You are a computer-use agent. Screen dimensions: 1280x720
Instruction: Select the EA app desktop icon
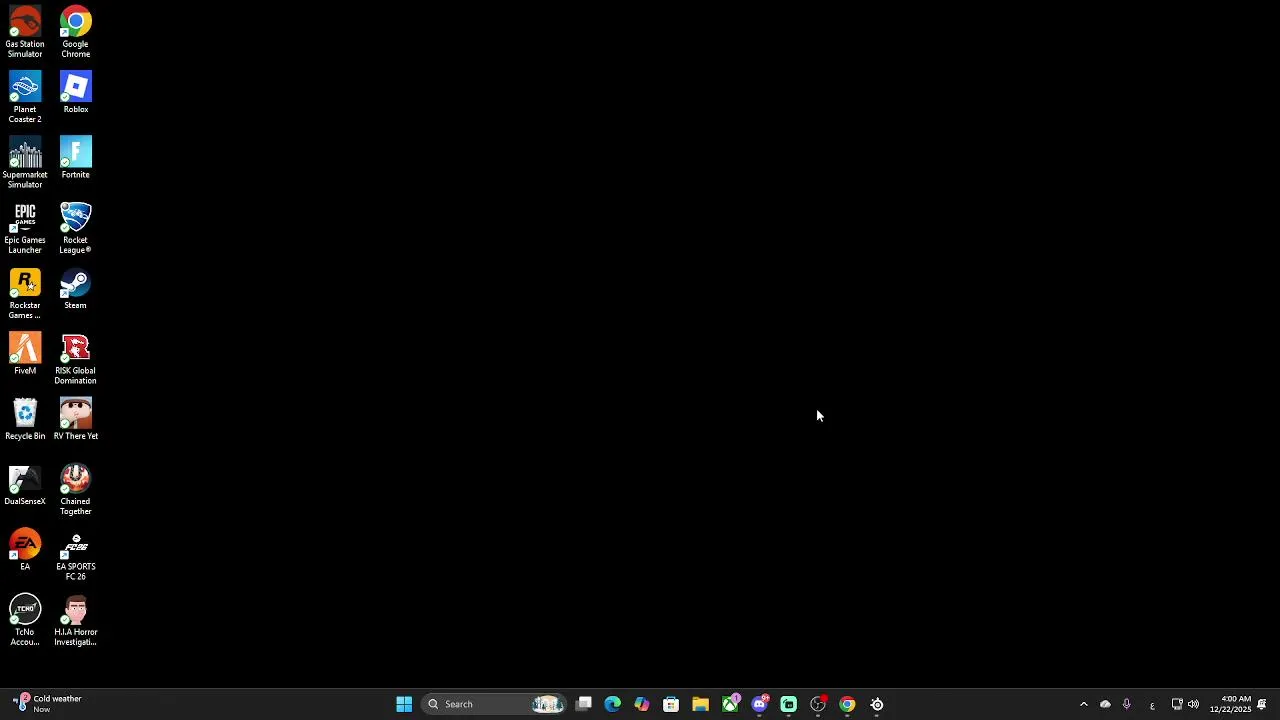(x=25, y=550)
